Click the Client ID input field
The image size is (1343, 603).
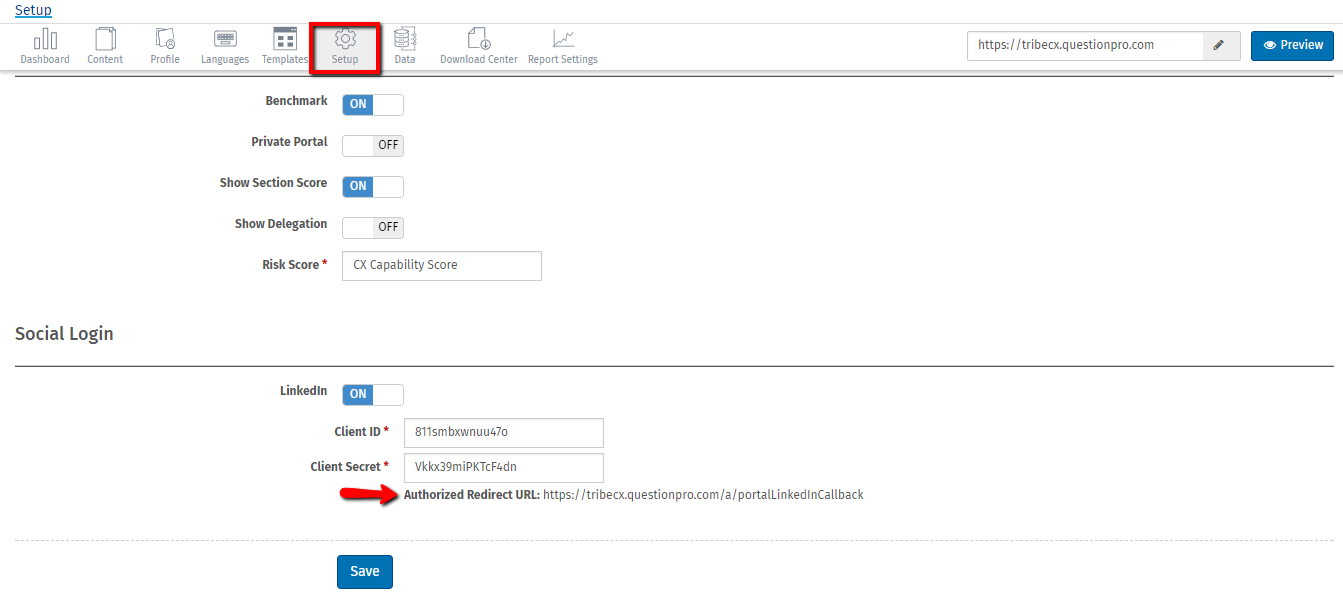pos(503,432)
